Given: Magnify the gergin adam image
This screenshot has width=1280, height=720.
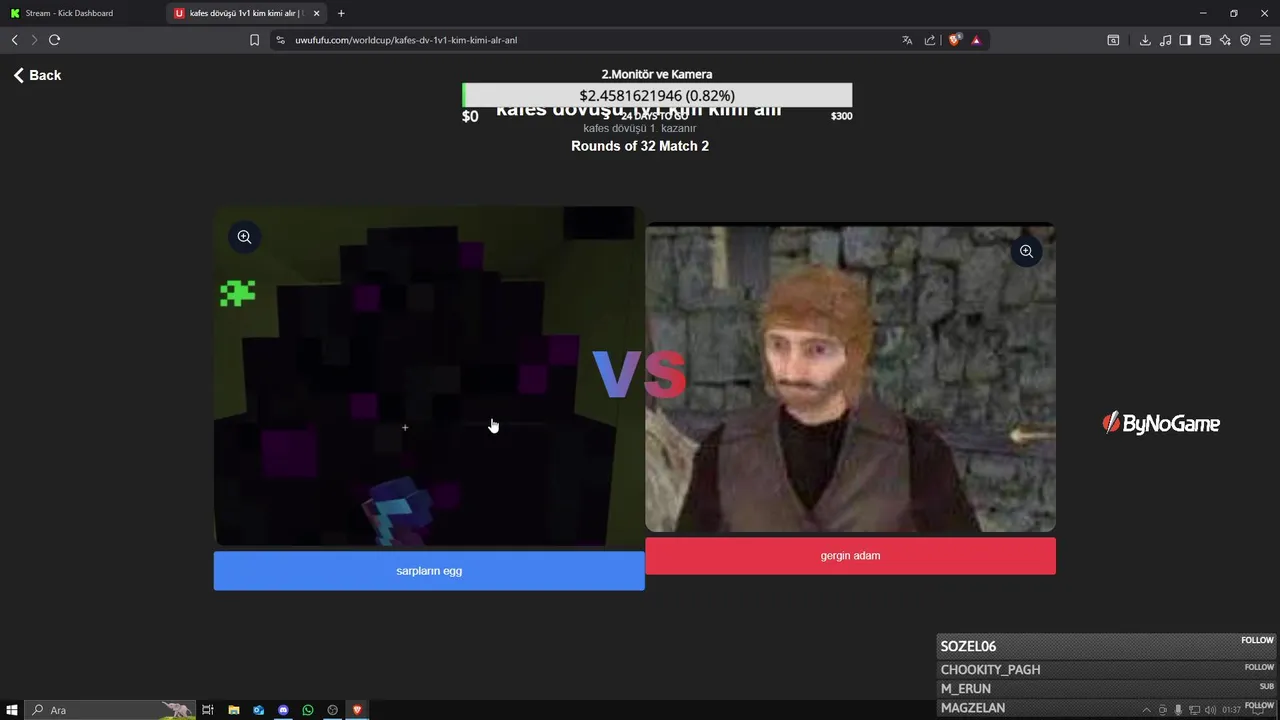Looking at the screenshot, I should [1026, 251].
